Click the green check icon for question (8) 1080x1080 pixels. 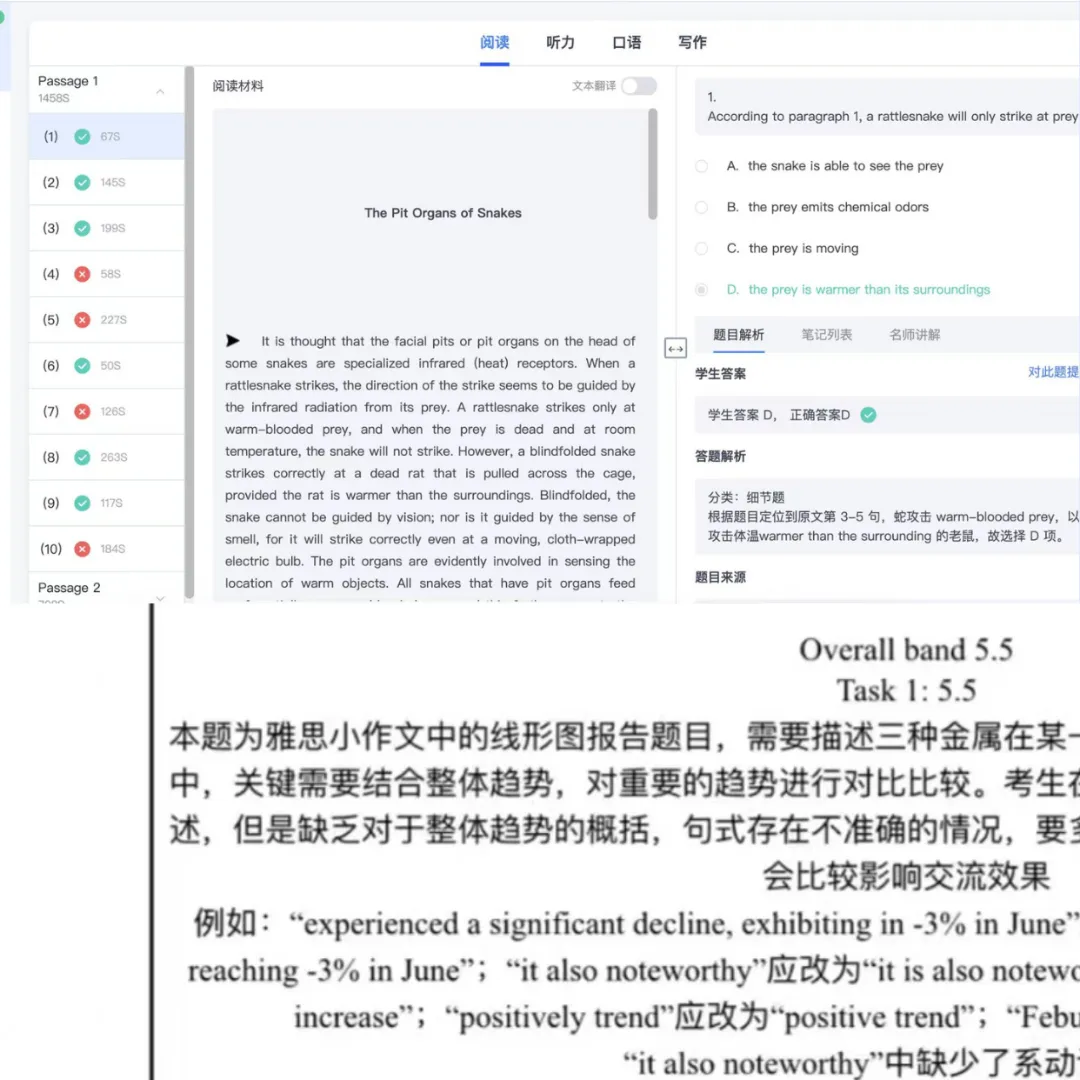(x=82, y=457)
